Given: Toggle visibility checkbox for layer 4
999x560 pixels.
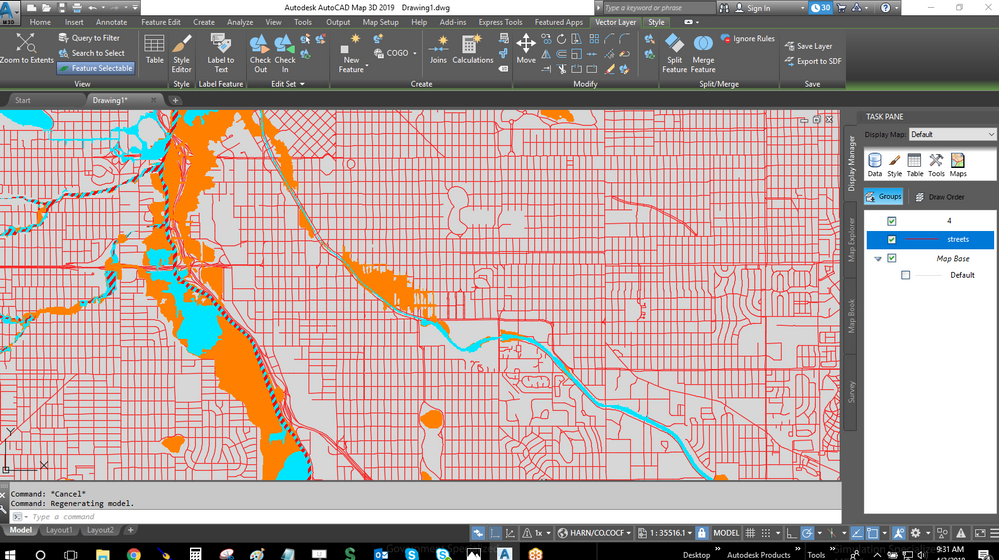Looking at the screenshot, I should (x=891, y=221).
